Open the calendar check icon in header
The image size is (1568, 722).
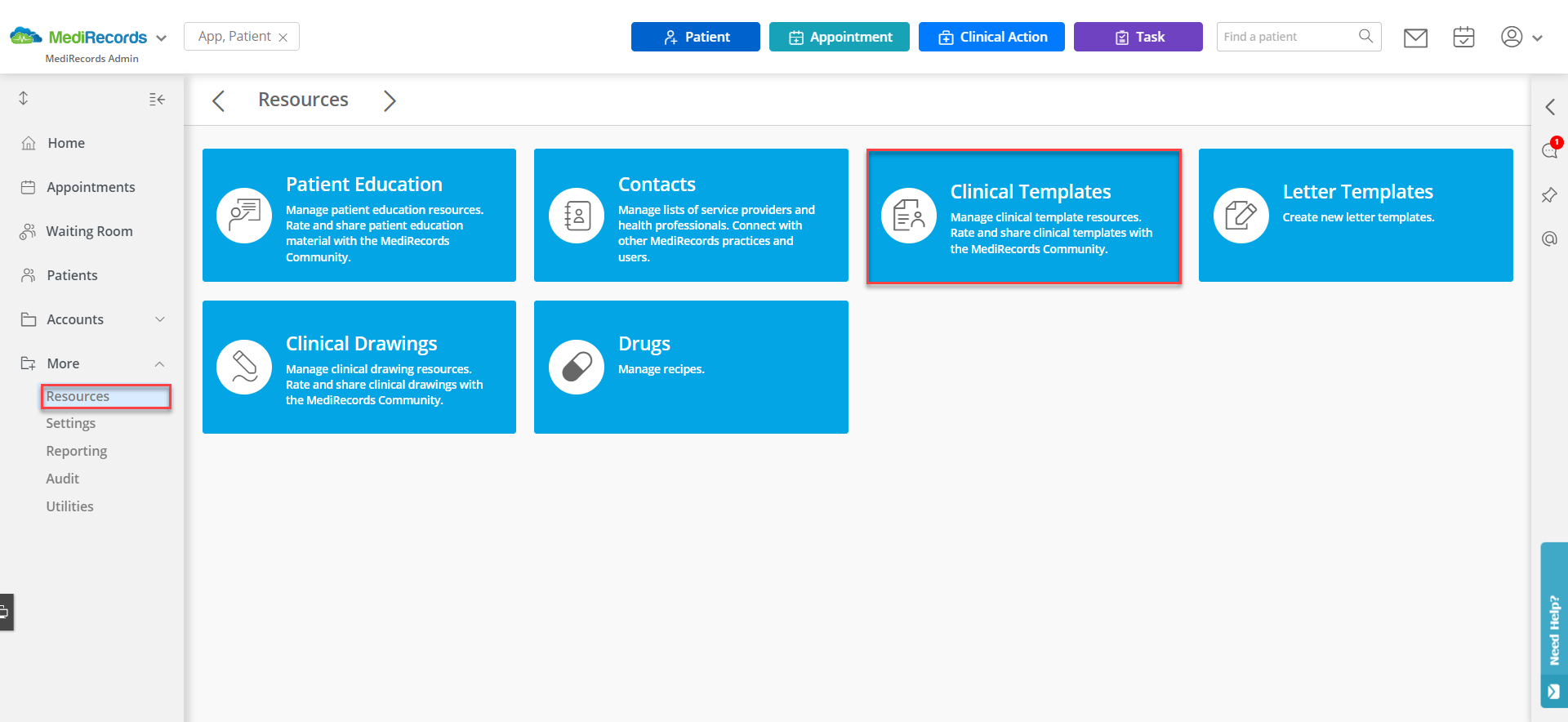point(1463,37)
